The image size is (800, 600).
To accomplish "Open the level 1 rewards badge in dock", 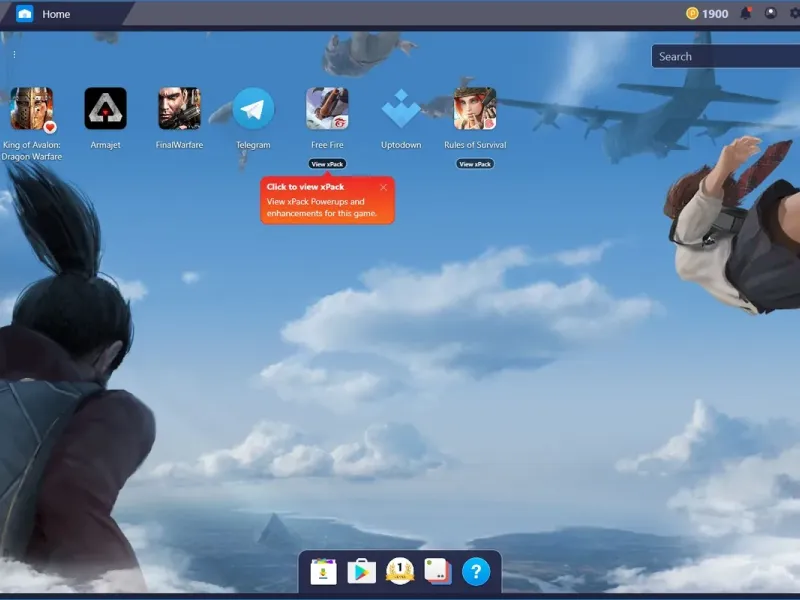I will pyautogui.click(x=400, y=571).
